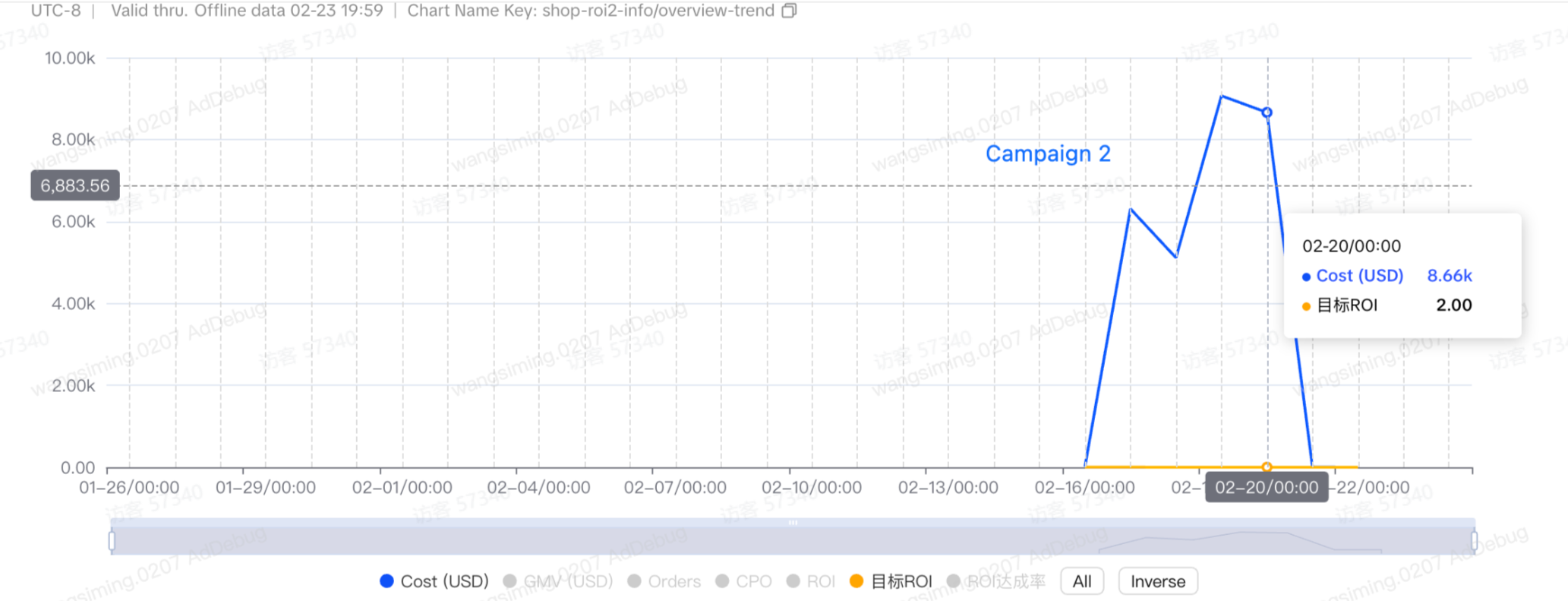The width and height of the screenshot is (1568, 601).
Task: Click the Campaign 2 annotation label
Action: point(1048,153)
